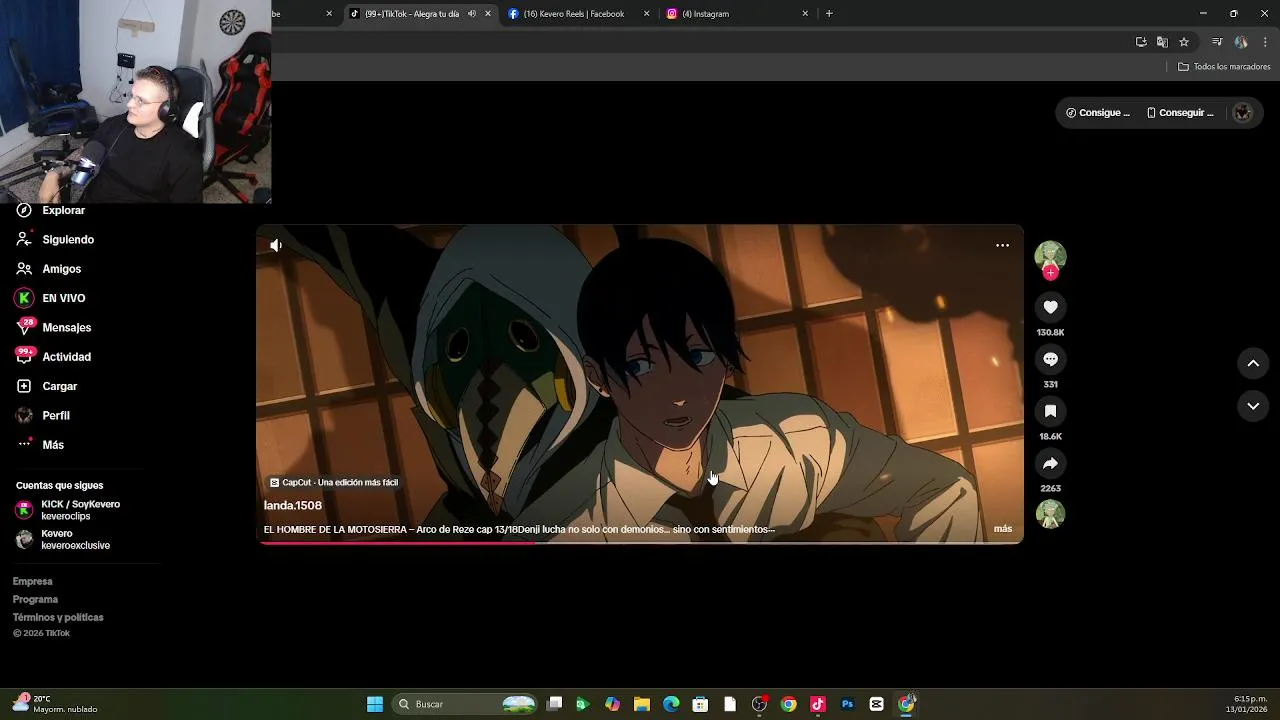Open the spinning sound disc below share

(x=1050, y=514)
